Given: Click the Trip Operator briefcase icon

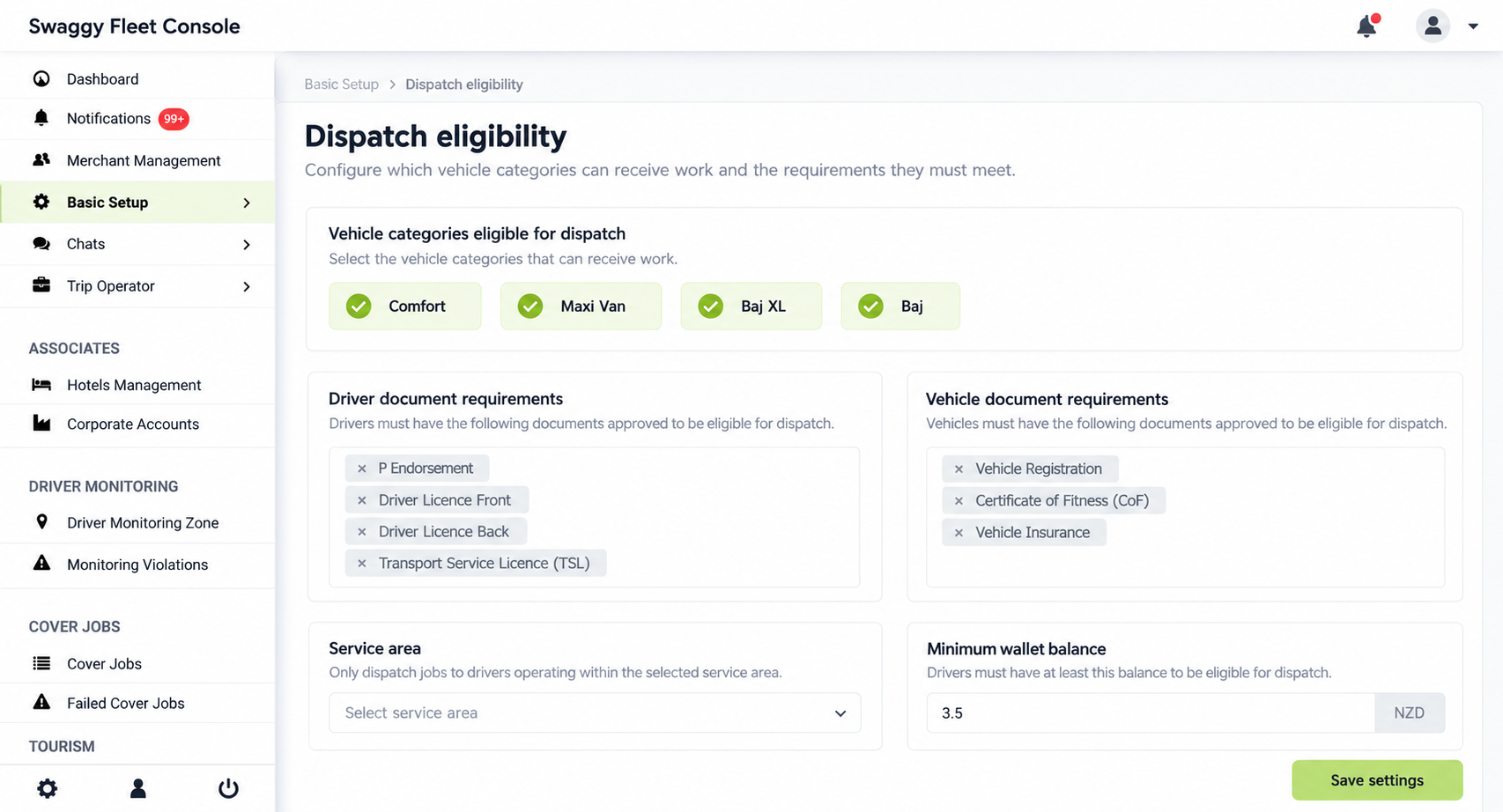Looking at the screenshot, I should pos(41,285).
